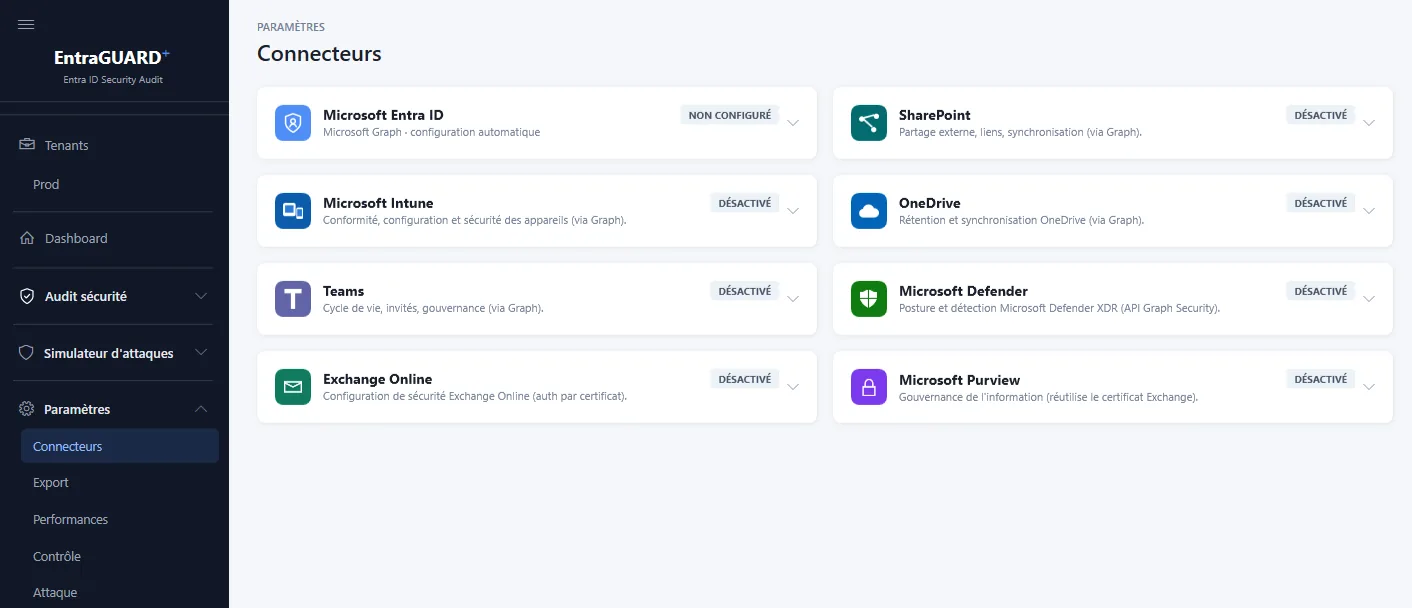Screen dimensions: 1412x608
Task: Click the Microsoft Intune card title
Action: (378, 203)
